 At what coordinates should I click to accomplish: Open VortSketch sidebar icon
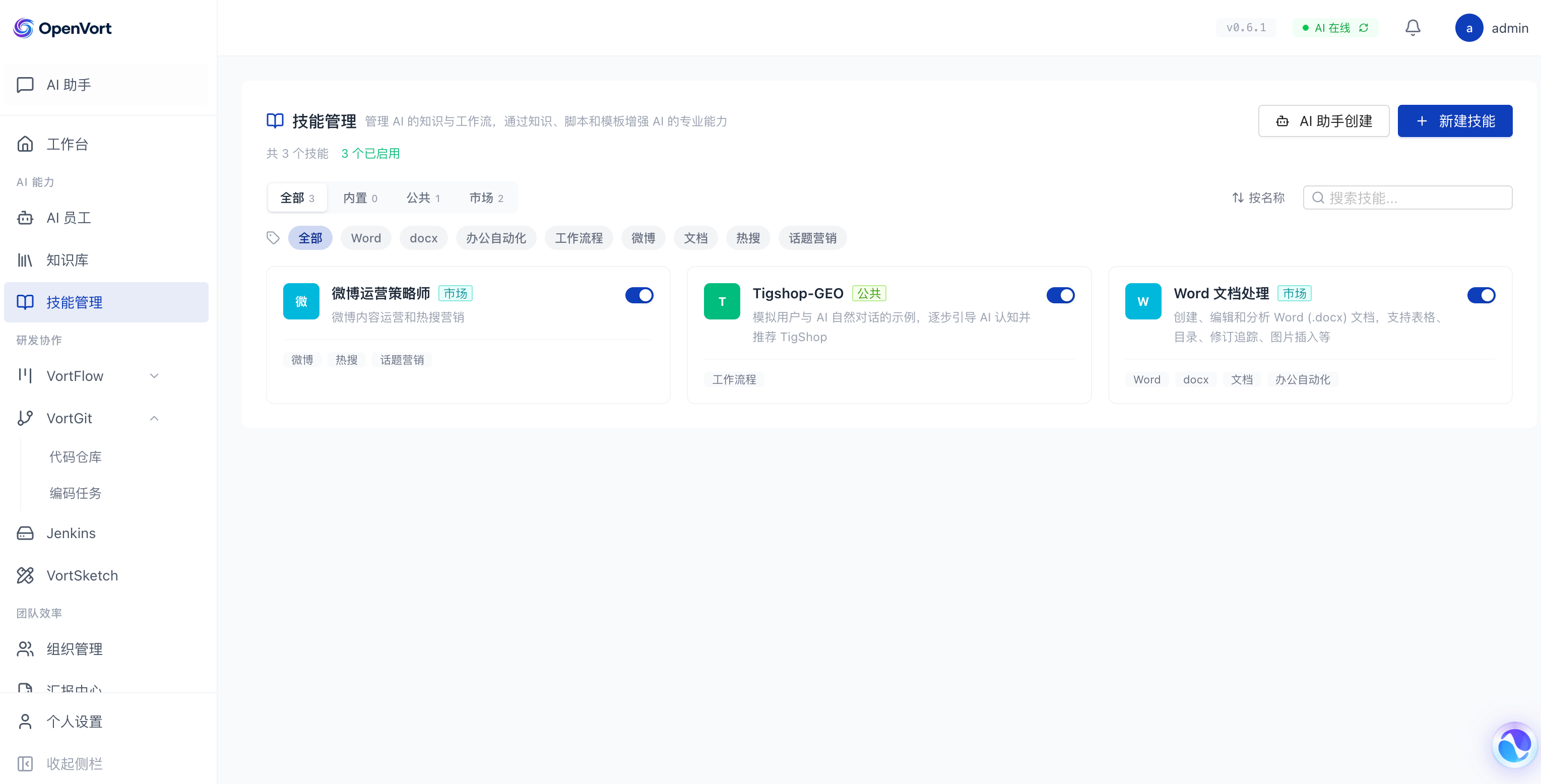point(25,575)
